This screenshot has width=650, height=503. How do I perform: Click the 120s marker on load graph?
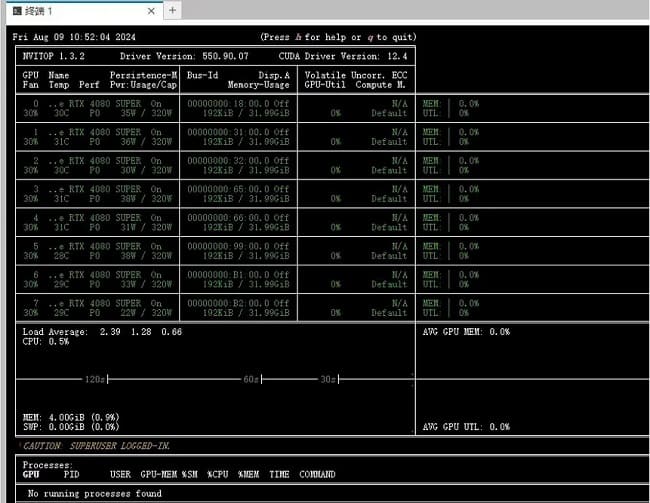pos(95,379)
